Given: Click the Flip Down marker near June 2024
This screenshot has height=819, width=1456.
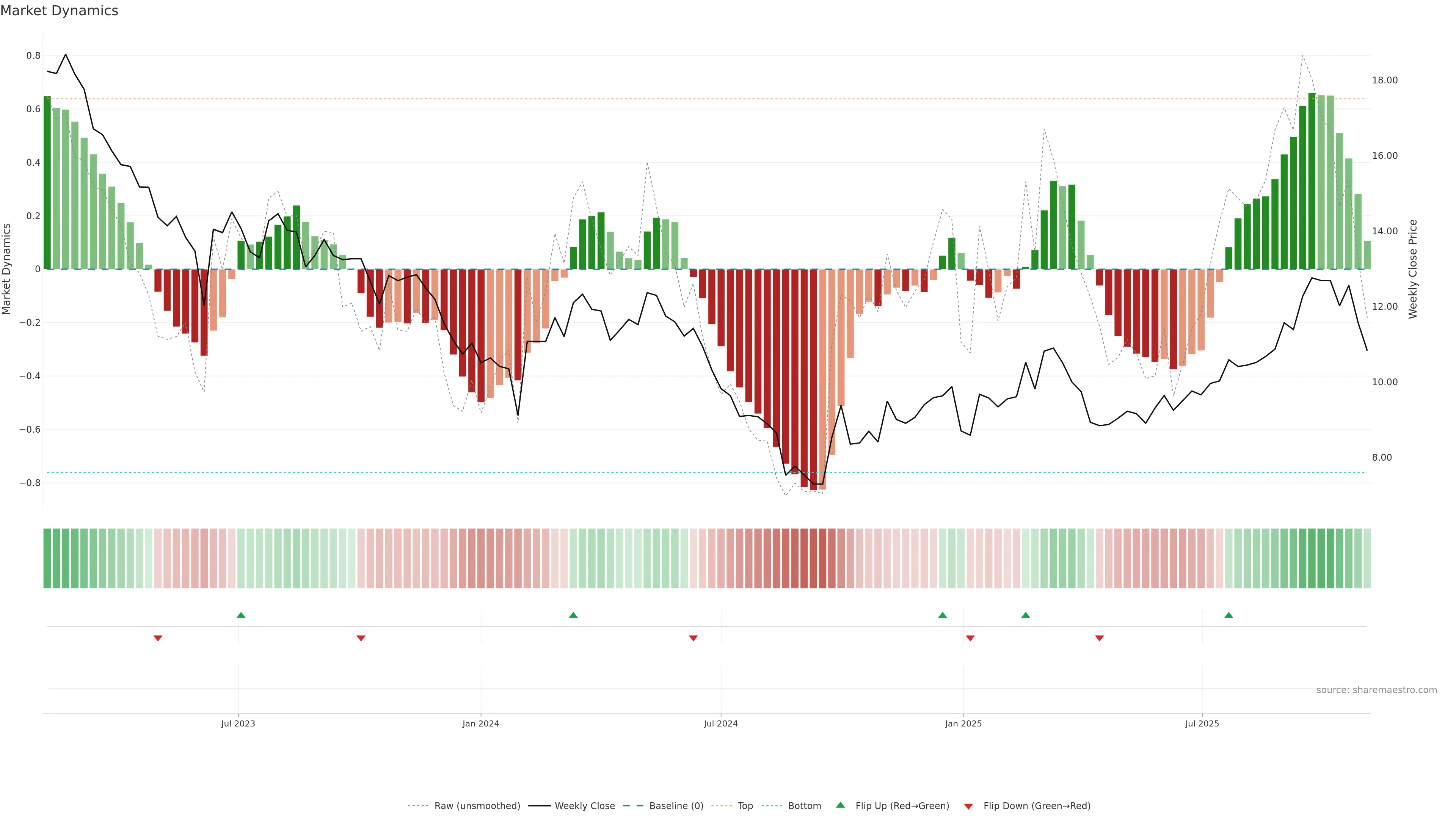Looking at the screenshot, I should [693, 638].
